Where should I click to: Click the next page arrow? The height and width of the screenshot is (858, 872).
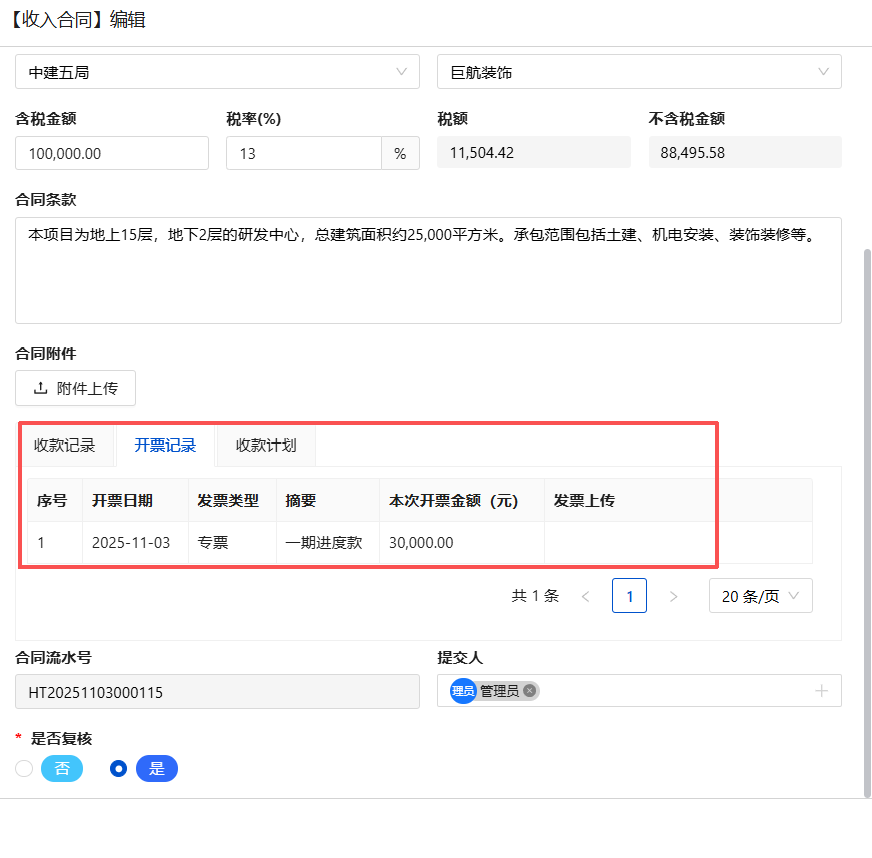point(673,595)
